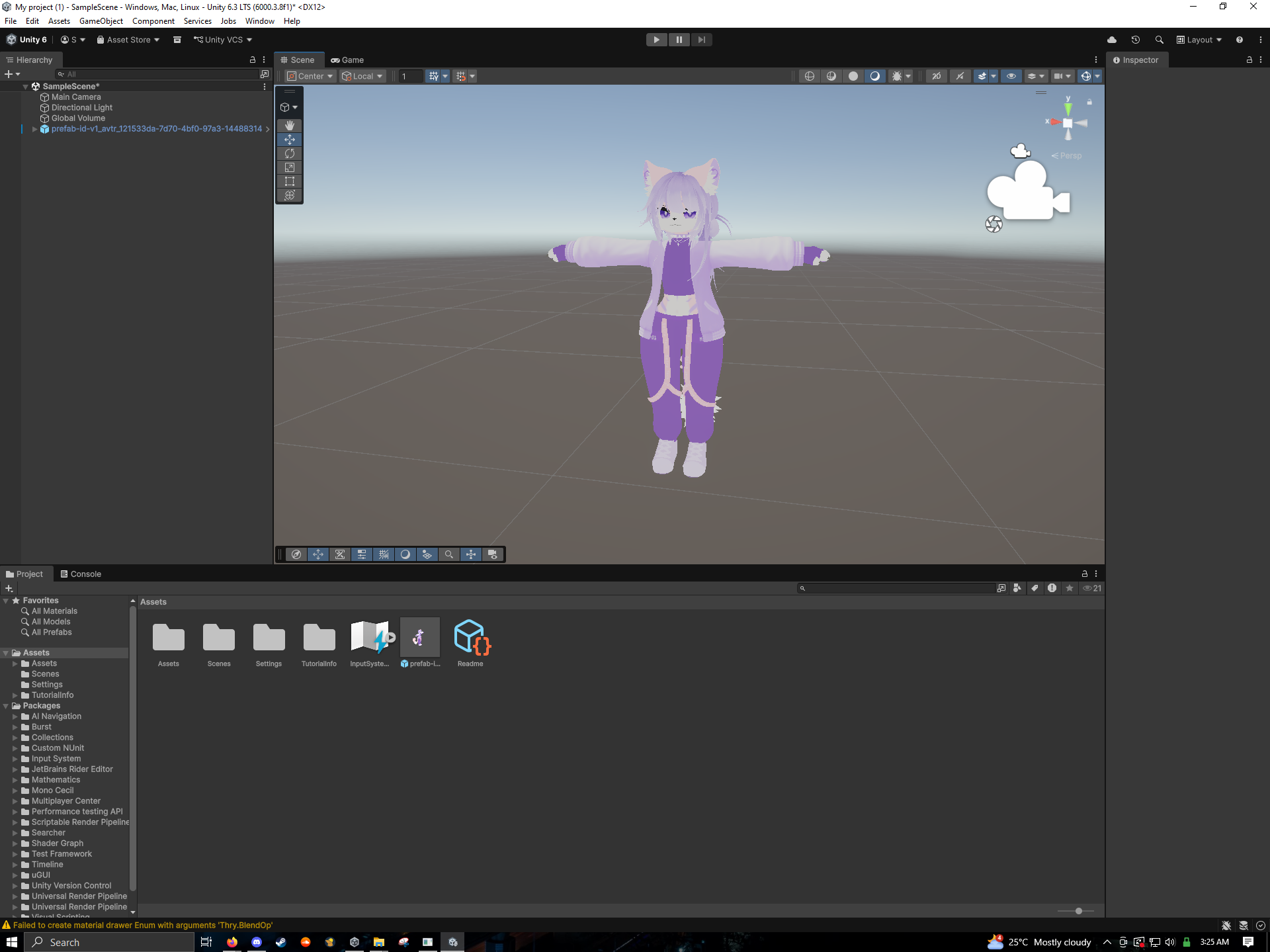This screenshot has width=1270, height=952.
Task: Select the Scale tool
Action: pyautogui.click(x=289, y=167)
